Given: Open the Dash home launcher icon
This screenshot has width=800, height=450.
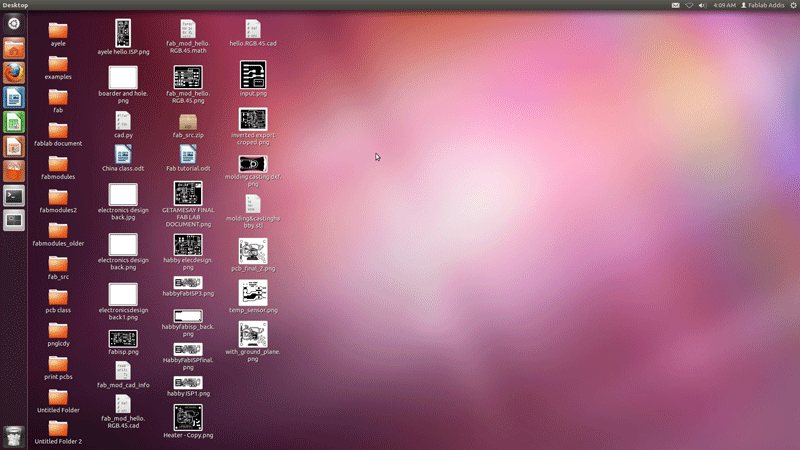Looking at the screenshot, I should [x=14, y=23].
